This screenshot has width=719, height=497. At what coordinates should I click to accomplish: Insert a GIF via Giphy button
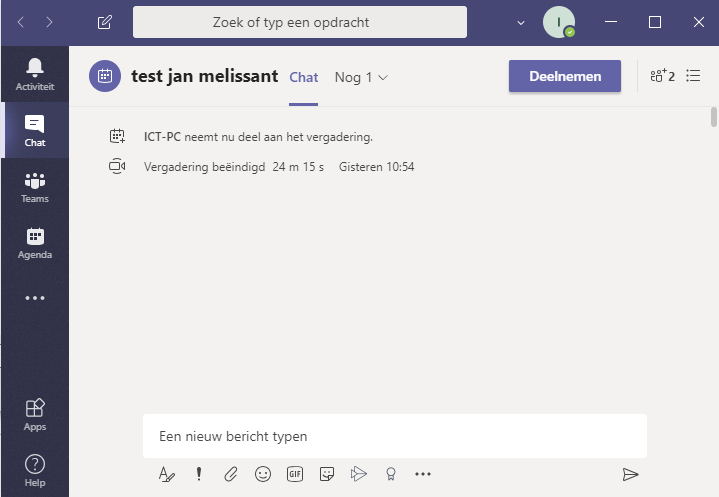tap(295, 474)
